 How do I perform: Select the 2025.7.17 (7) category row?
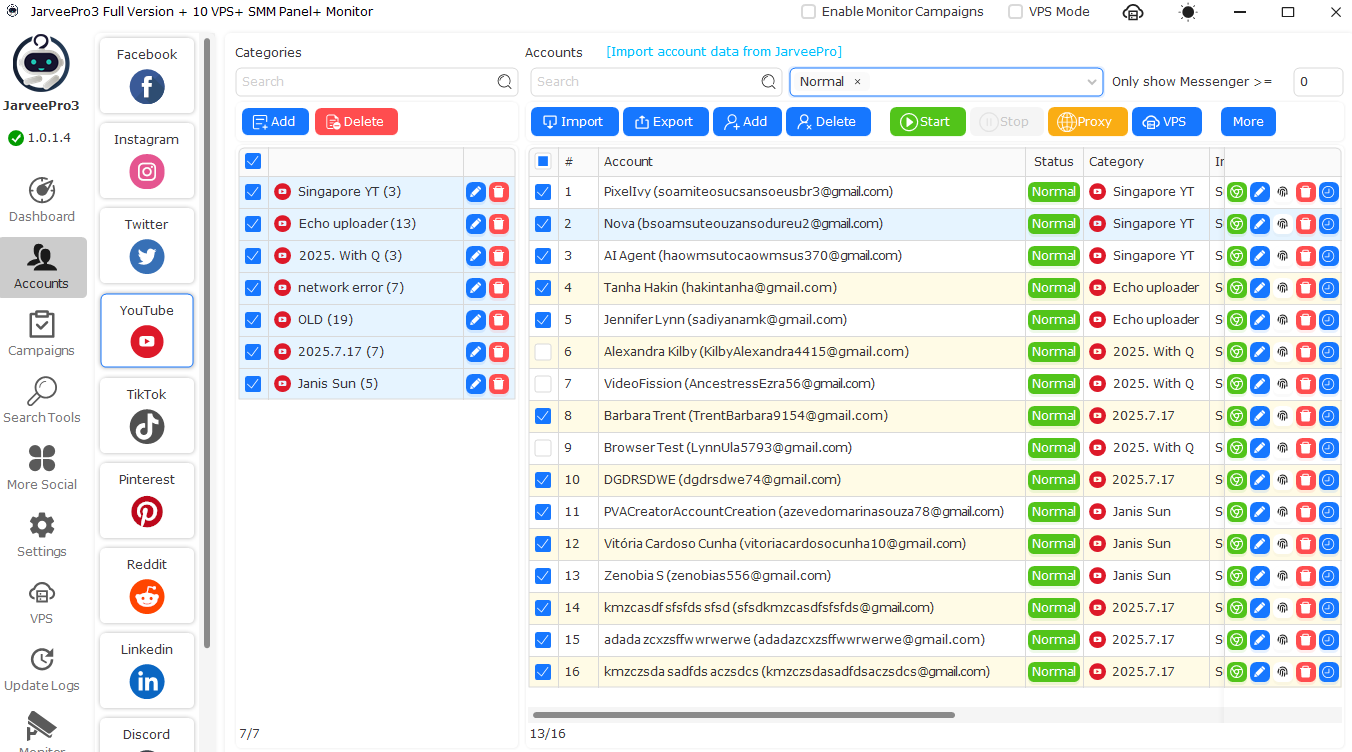(377, 352)
